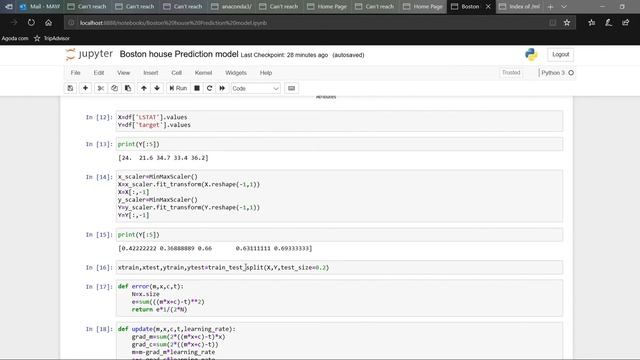Open the Agoda.com favorites link
The image size is (640, 360).
click(x=15, y=38)
